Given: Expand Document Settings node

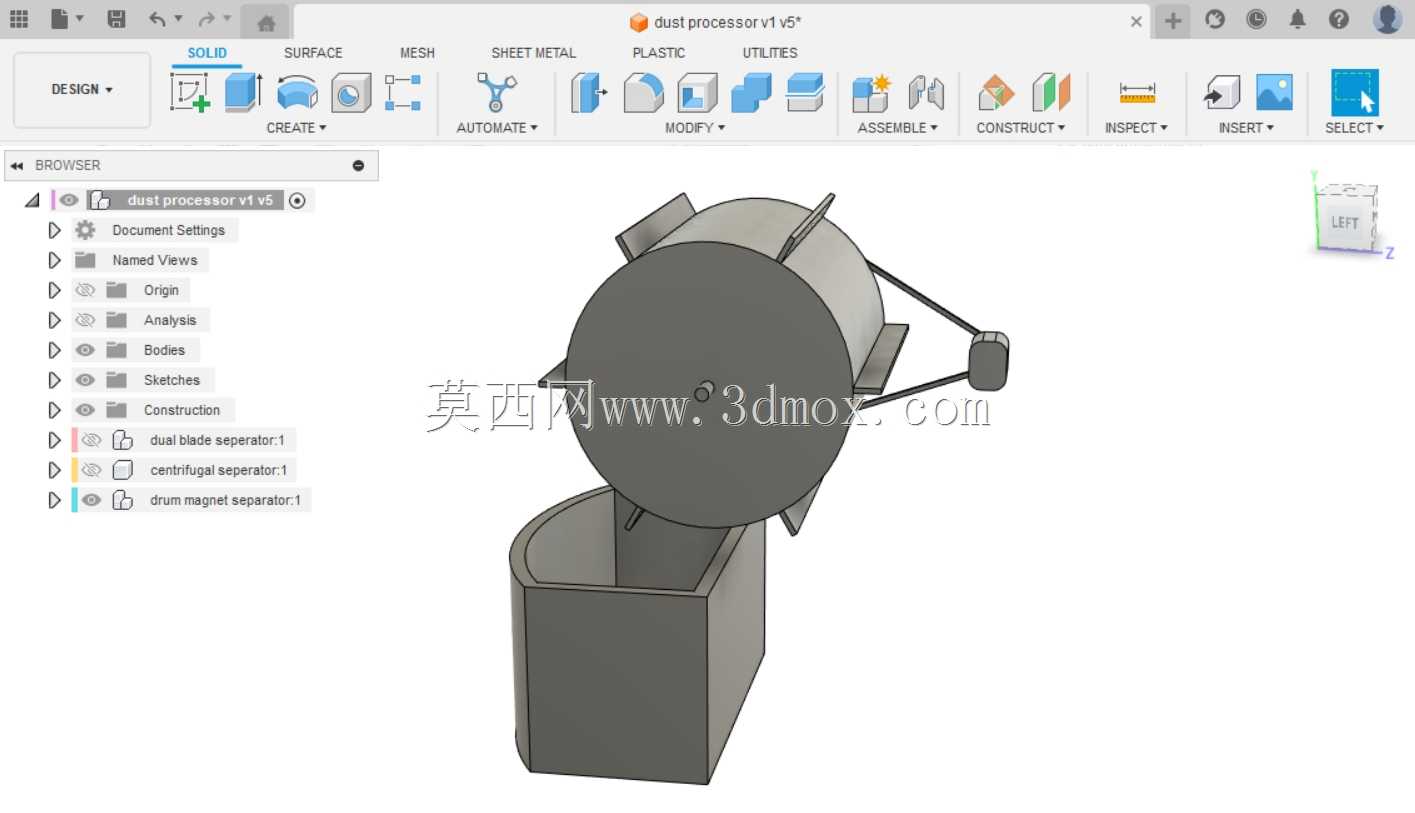Looking at the screenshot, I should [x=55, y=230].
